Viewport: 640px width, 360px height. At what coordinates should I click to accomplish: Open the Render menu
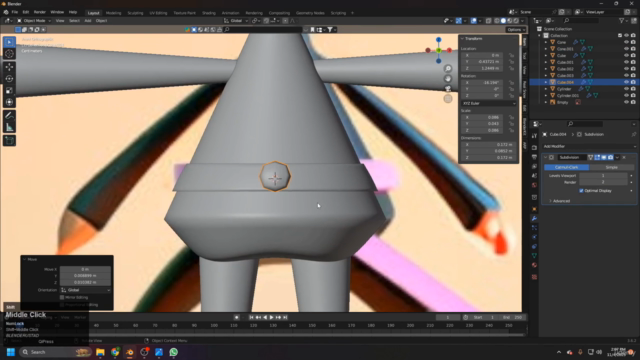(x=40, y=12)
